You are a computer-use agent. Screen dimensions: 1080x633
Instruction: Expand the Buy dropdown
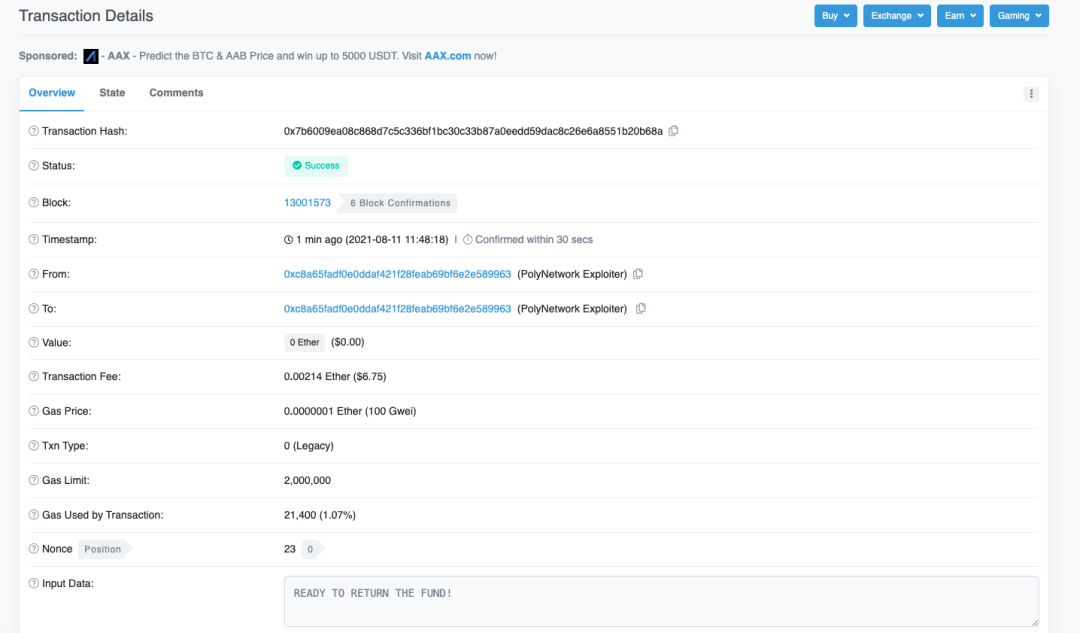pos(835,16)
